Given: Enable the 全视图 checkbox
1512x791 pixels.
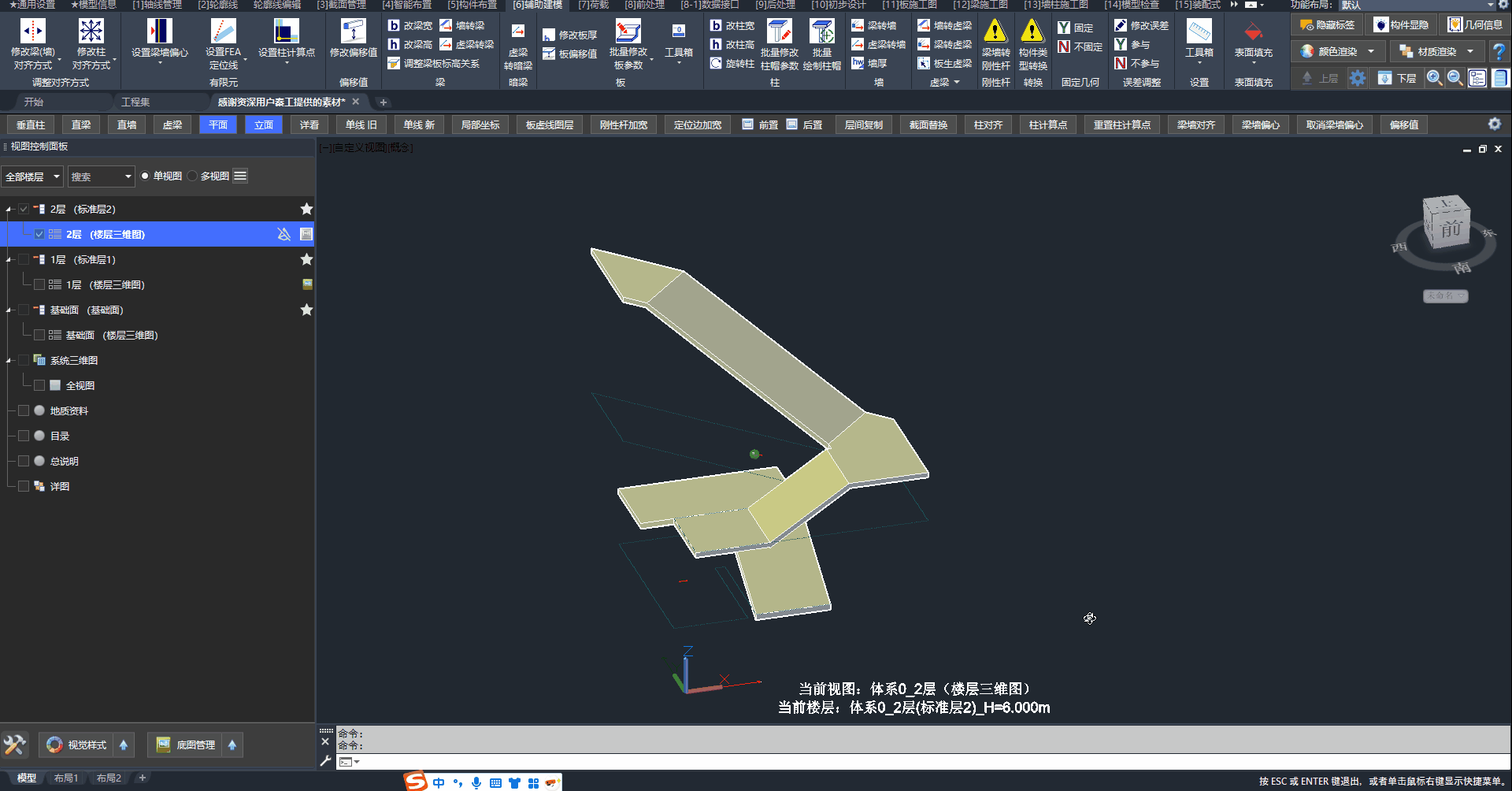Looking at the screenshot, I should tap(39, 385).
